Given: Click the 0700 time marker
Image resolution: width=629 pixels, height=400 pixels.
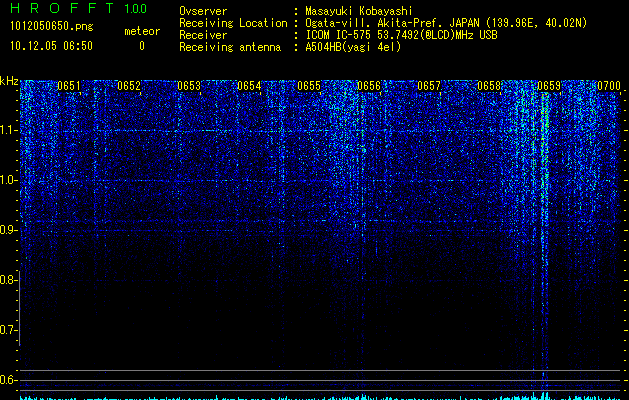Looking at the screenshot, I should 609,86.
